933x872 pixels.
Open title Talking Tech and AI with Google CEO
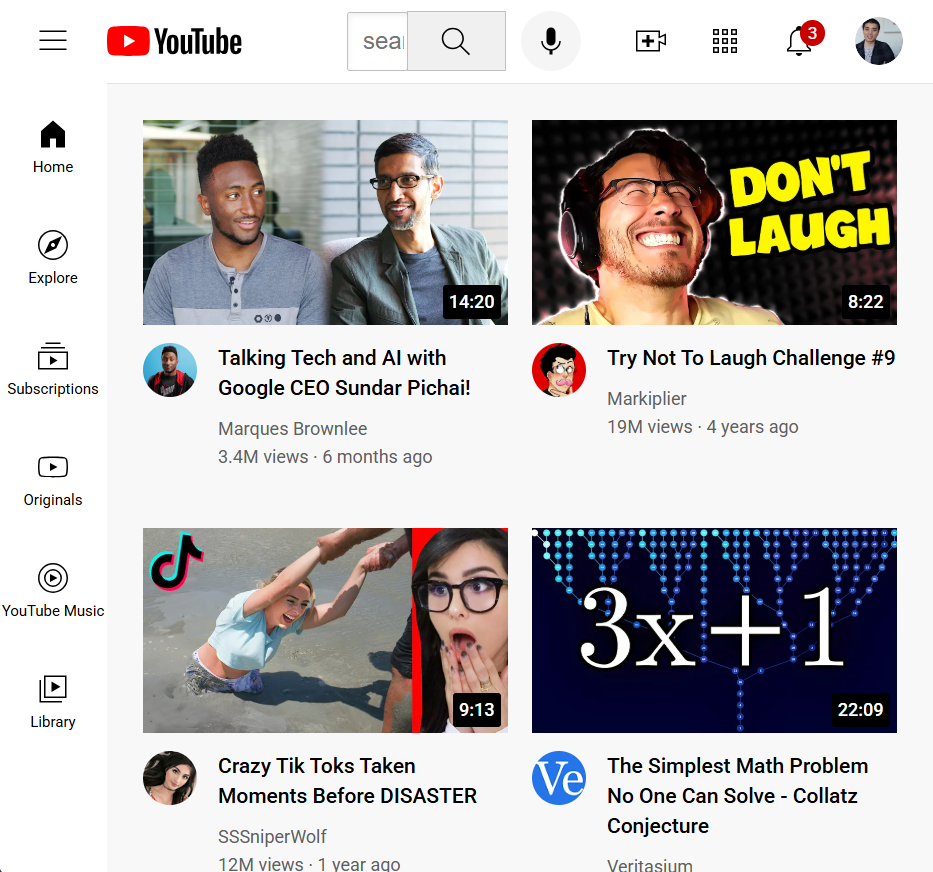(x=344, y=373)
